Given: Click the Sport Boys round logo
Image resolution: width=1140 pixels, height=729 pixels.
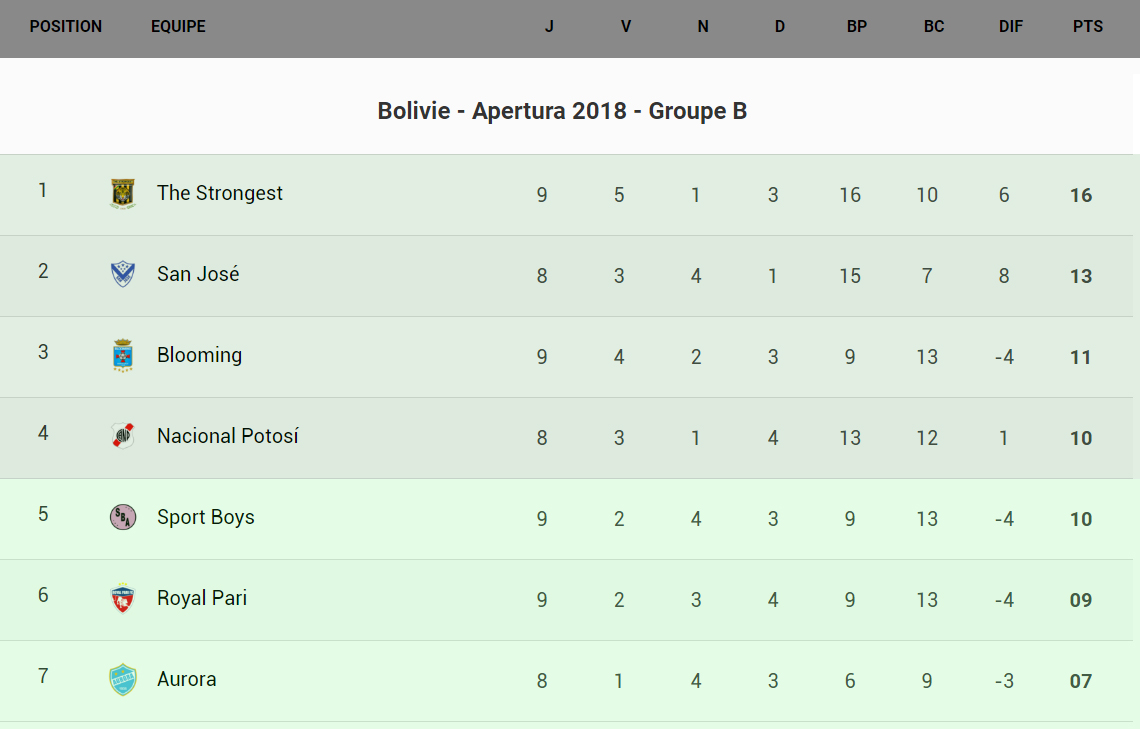Looking at the screenshot, I should click(122, 517).
